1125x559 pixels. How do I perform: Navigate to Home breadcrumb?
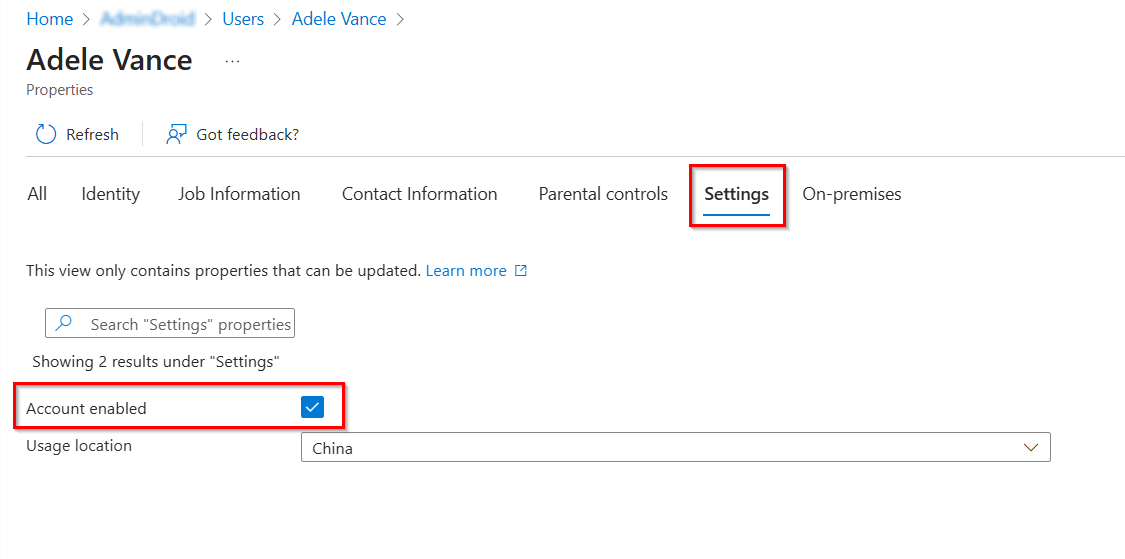click(x=50, y=19)
